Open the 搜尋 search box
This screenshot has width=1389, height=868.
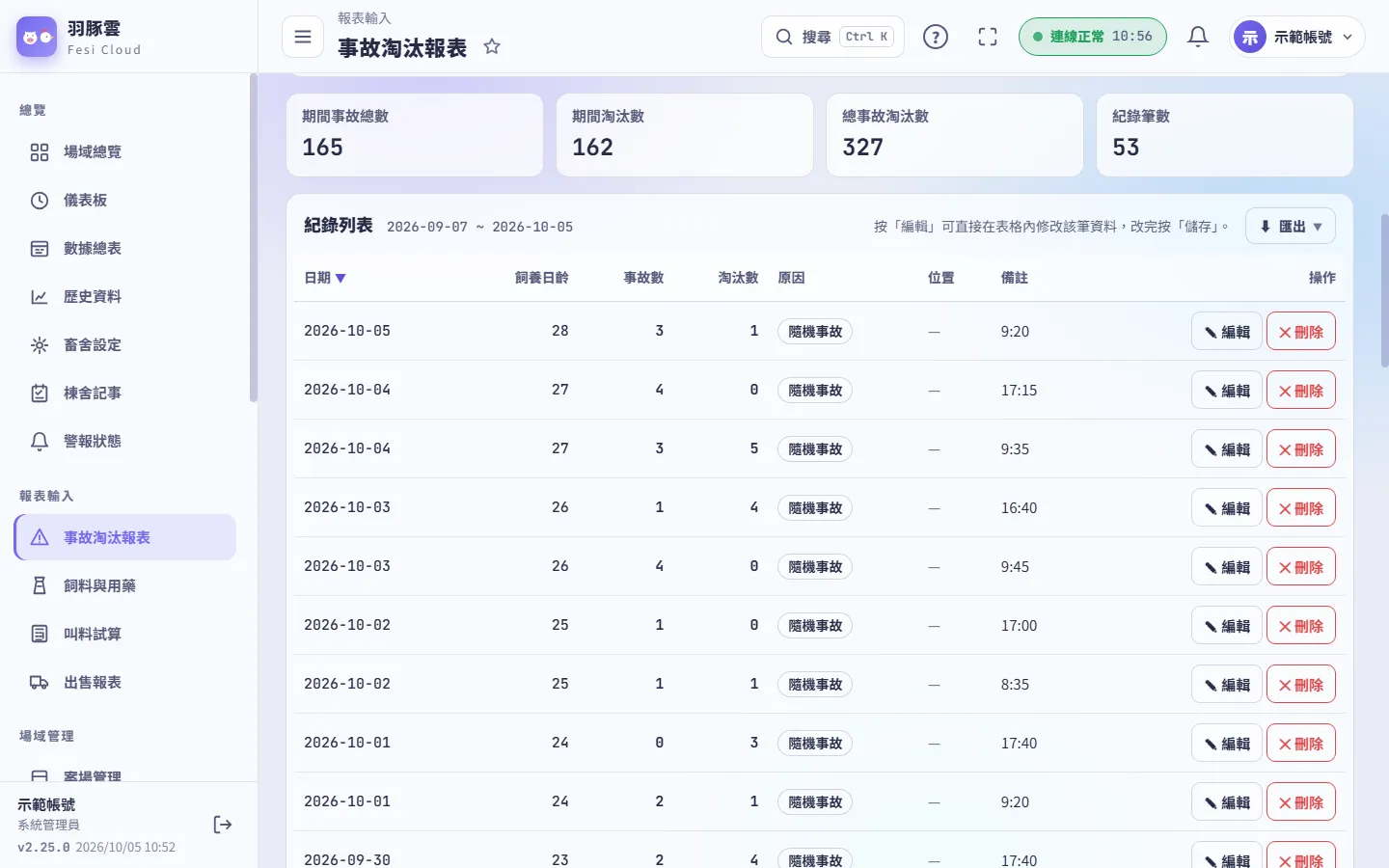click(833, 37)
